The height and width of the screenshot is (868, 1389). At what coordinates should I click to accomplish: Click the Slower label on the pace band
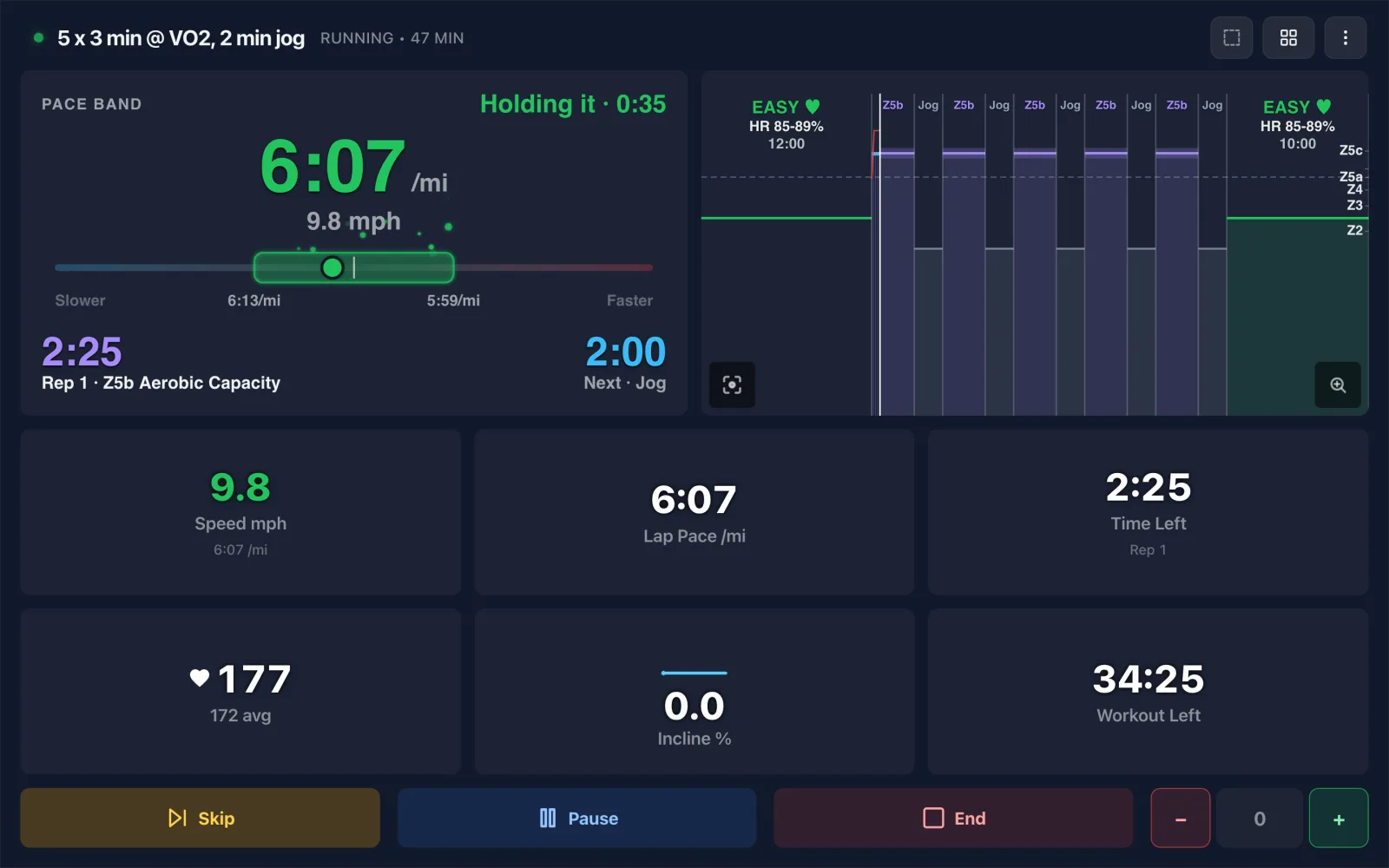pyautogui.click(x=80, y=300)
